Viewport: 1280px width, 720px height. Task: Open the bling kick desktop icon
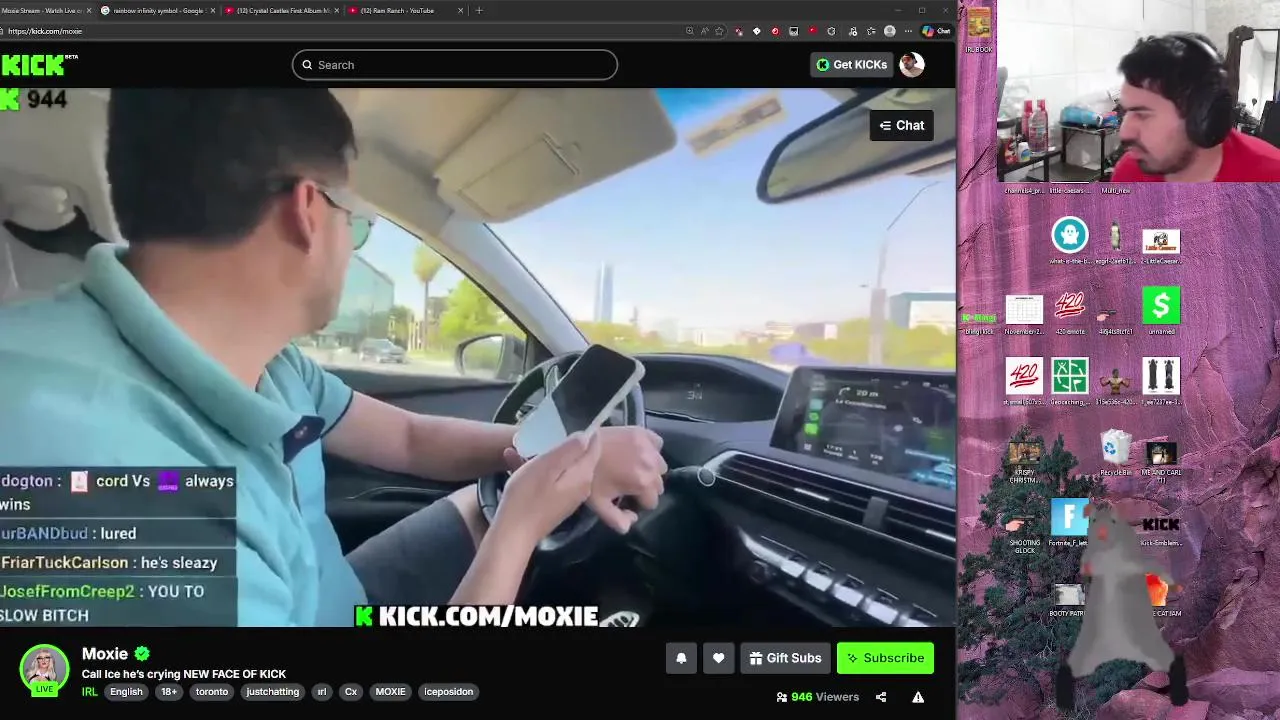pos(979,323)
